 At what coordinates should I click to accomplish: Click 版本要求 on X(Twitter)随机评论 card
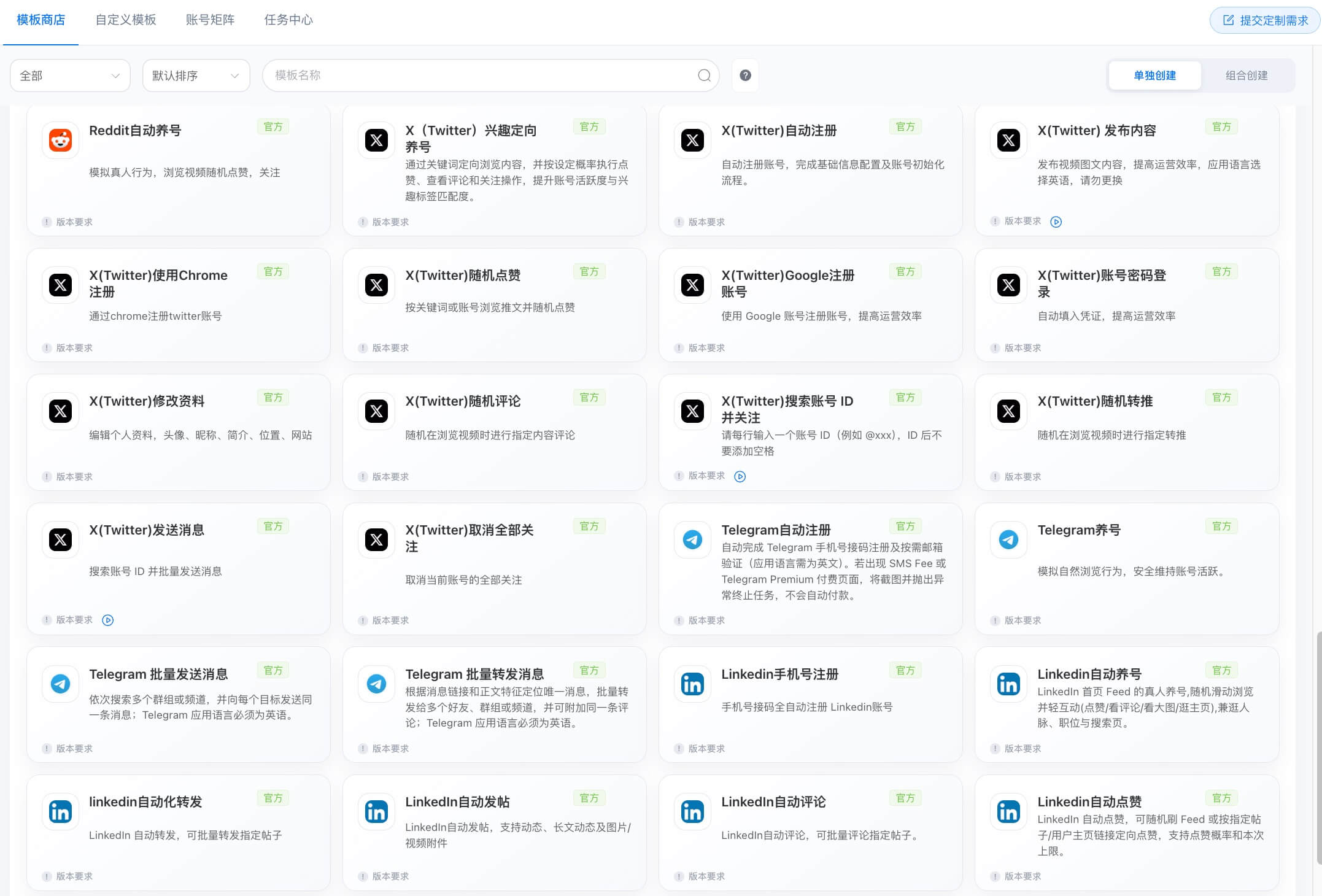tap(390, 477)
